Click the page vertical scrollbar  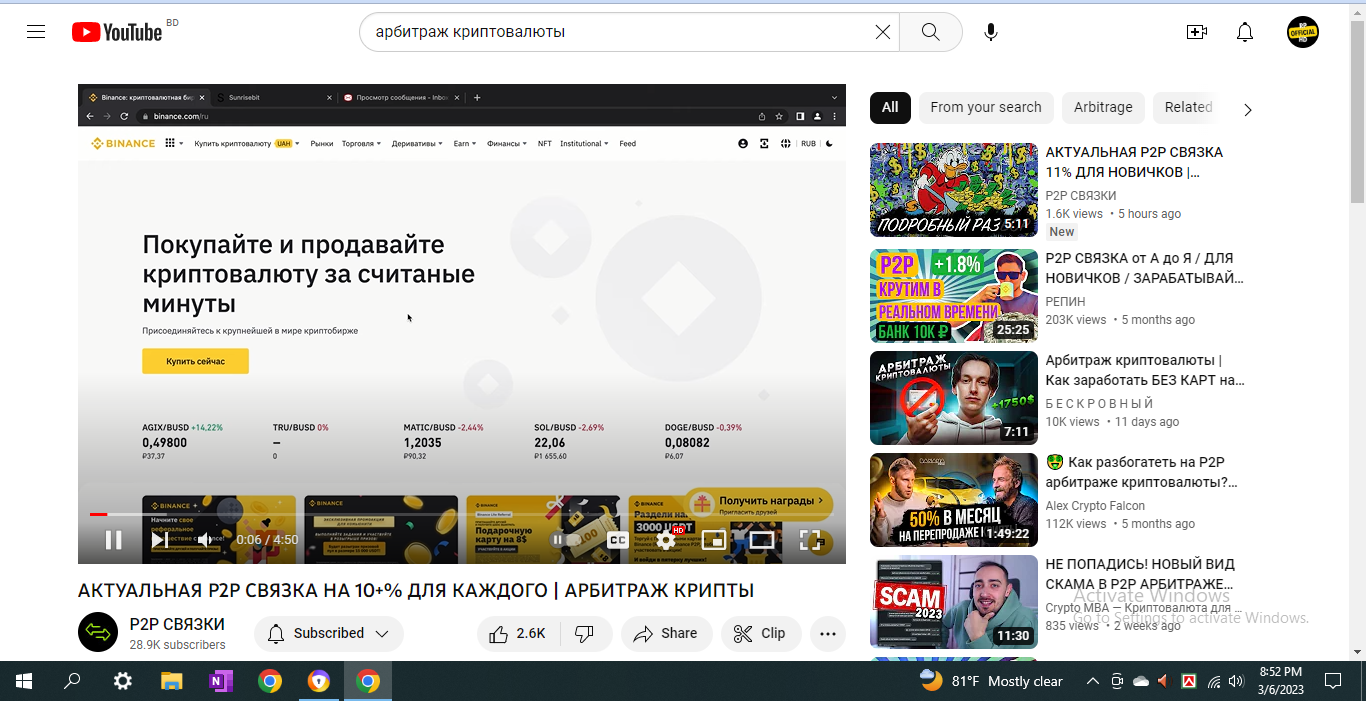click(1357, 110)
